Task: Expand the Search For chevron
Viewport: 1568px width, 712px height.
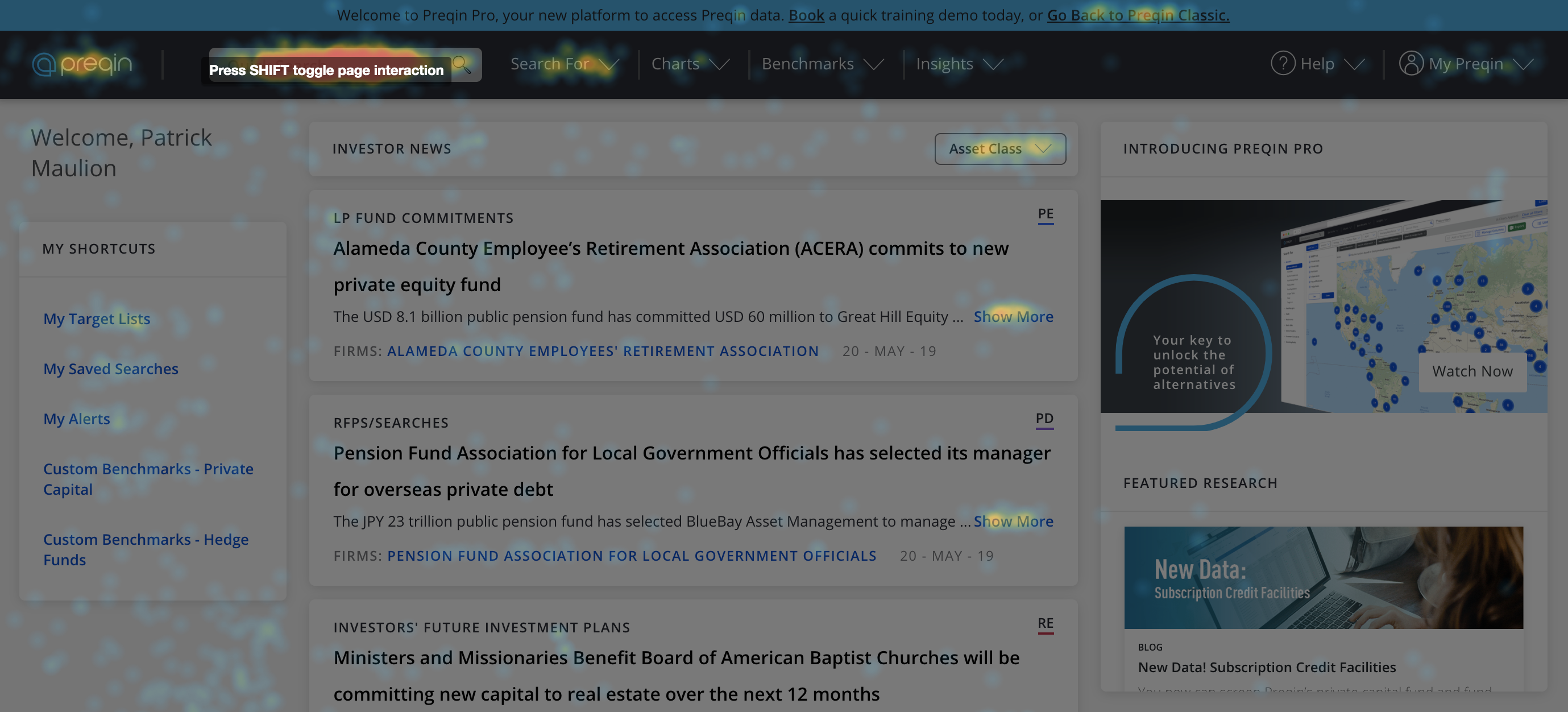Action: (x=609, y=65)
